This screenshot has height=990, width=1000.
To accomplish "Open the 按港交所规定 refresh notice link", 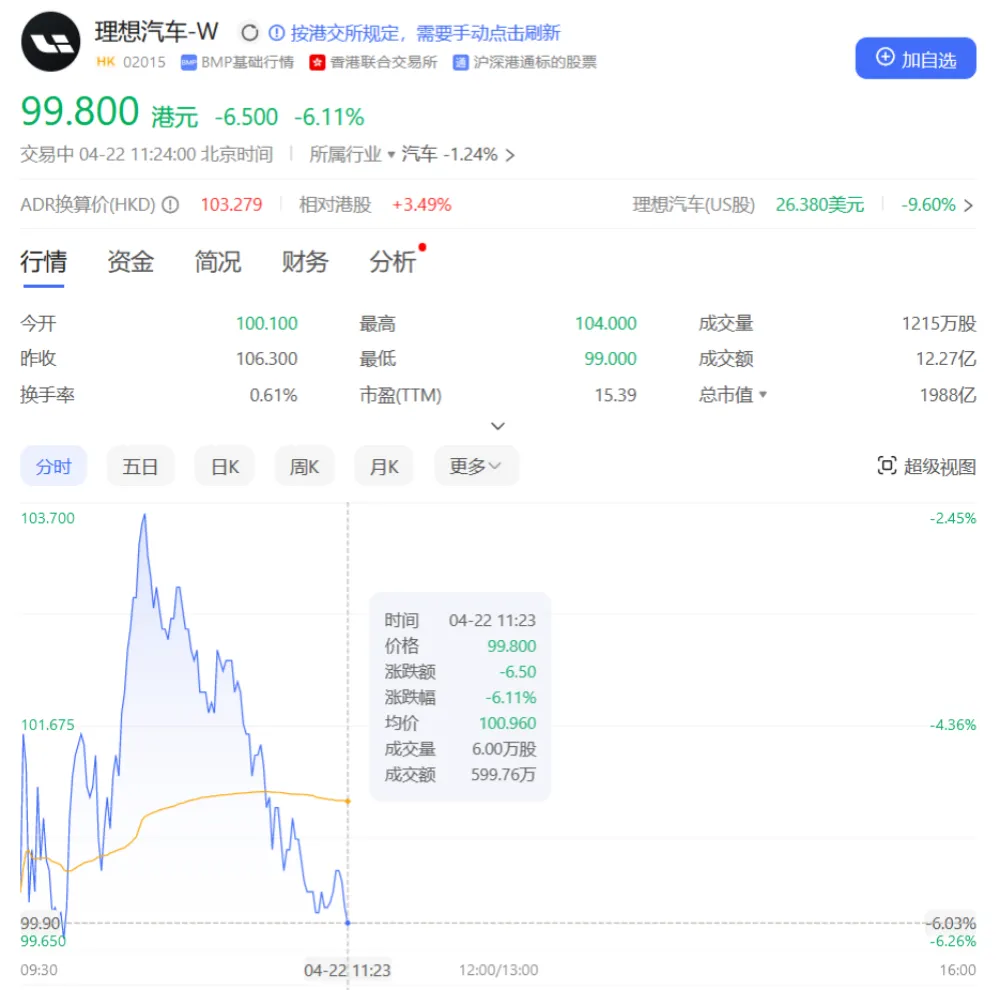I will 425,33.
